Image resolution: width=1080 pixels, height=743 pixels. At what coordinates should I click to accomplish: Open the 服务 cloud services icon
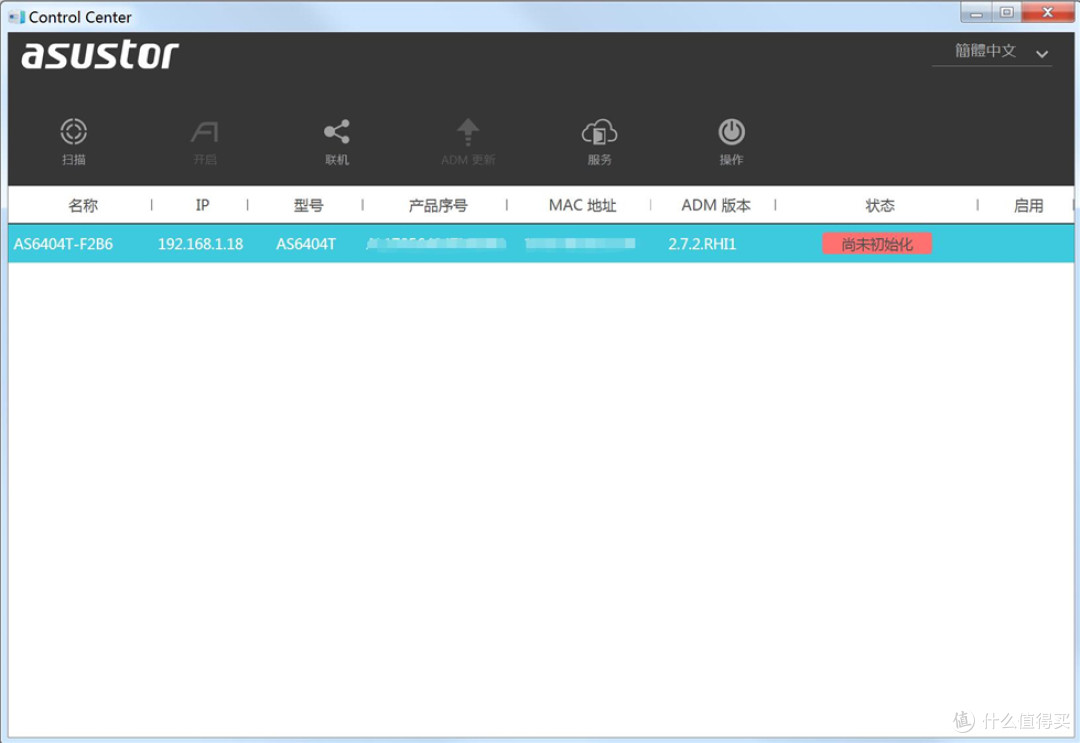pos(599,132)
